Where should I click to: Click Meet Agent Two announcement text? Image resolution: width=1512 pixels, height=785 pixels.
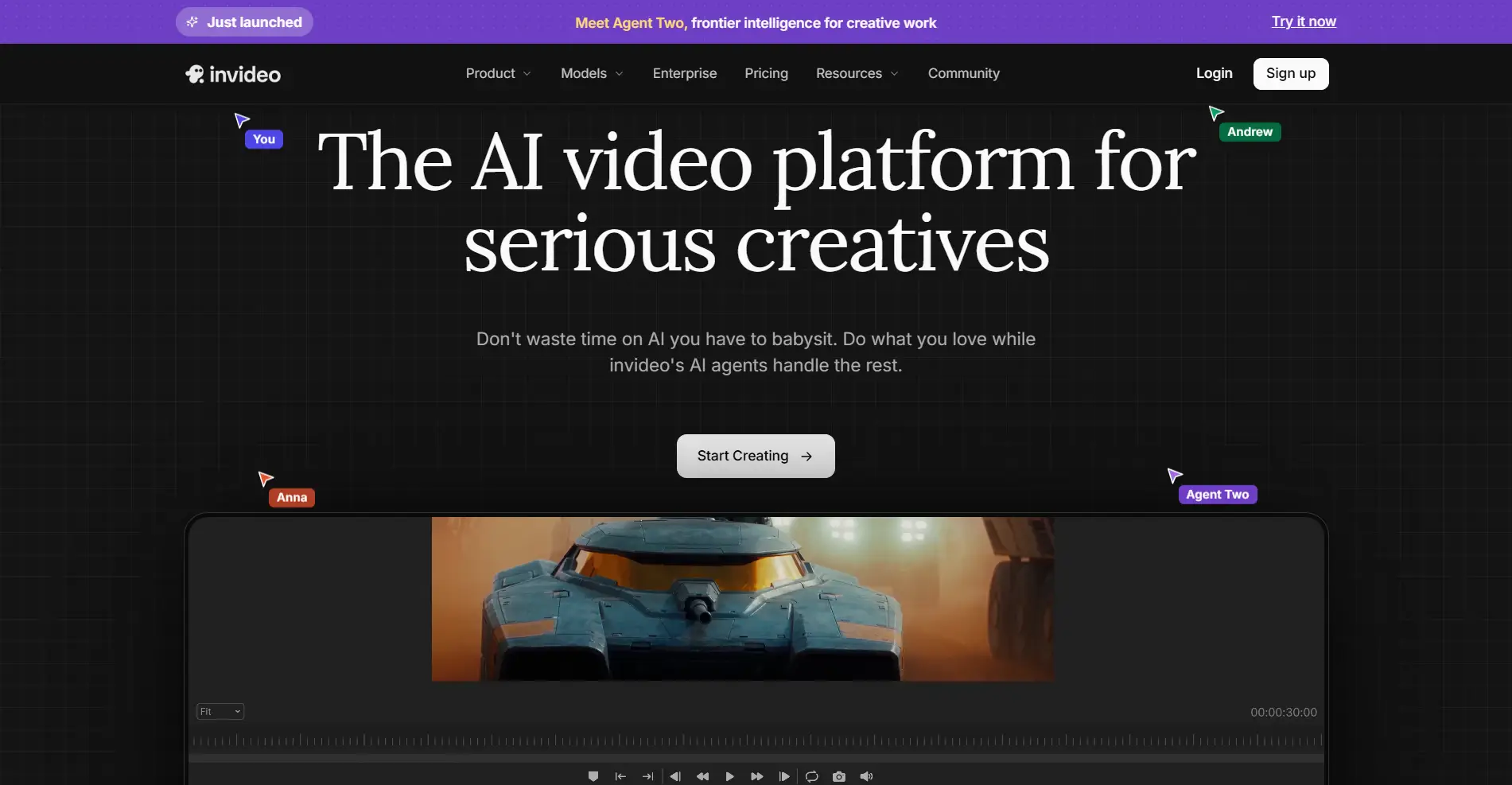point(756,23)
